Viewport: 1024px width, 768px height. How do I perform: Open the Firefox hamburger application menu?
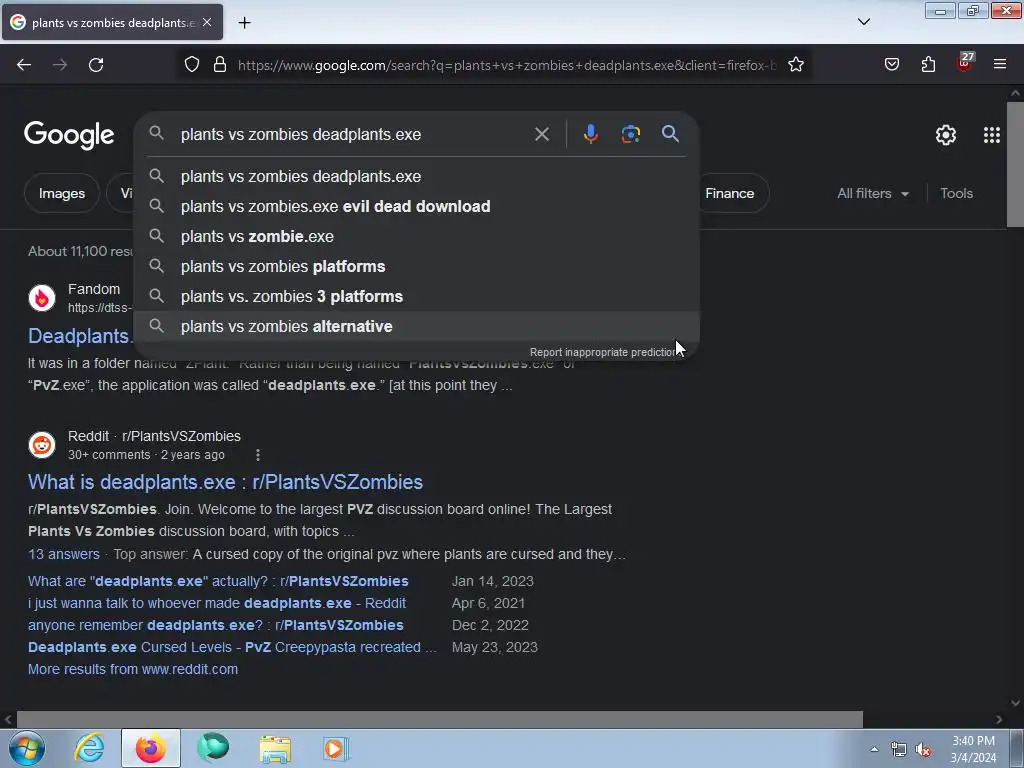[1000, 65]
